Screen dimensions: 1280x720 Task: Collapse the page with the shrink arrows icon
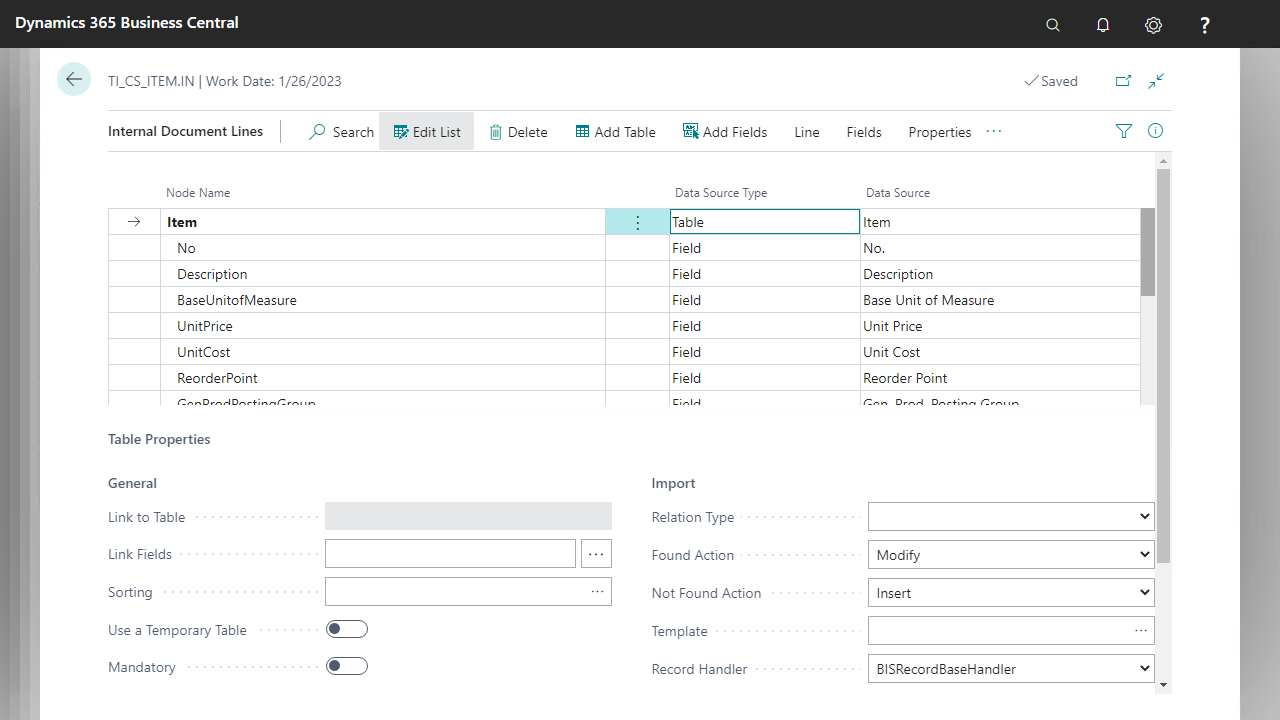pyautogui.click(x=1157, y=81)
